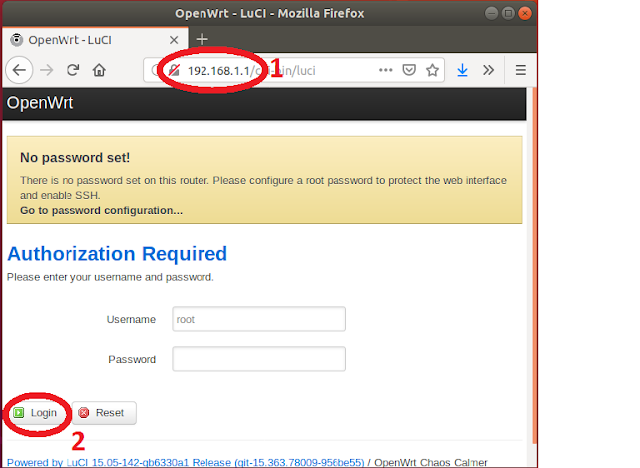Open the page actions three-dots menu

tap(385, 70)
